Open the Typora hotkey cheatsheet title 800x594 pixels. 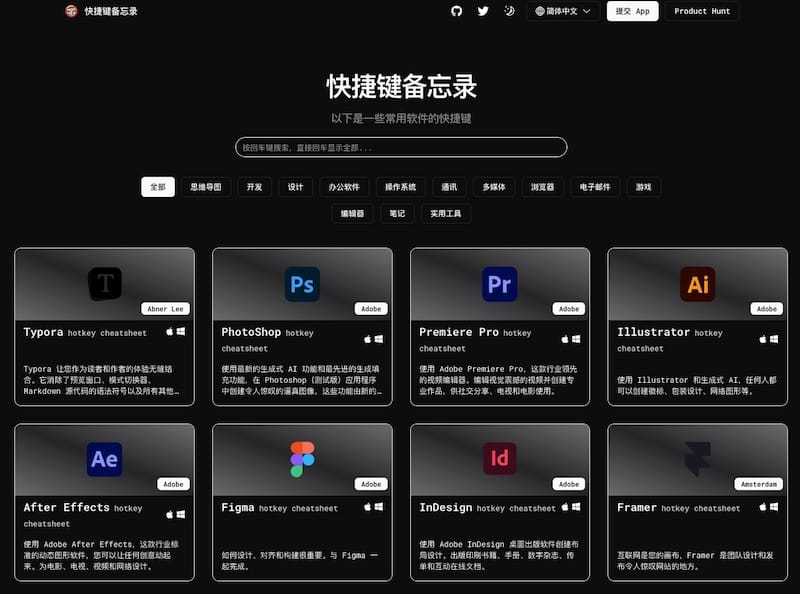pyautogui.click(x=85, y=332)
